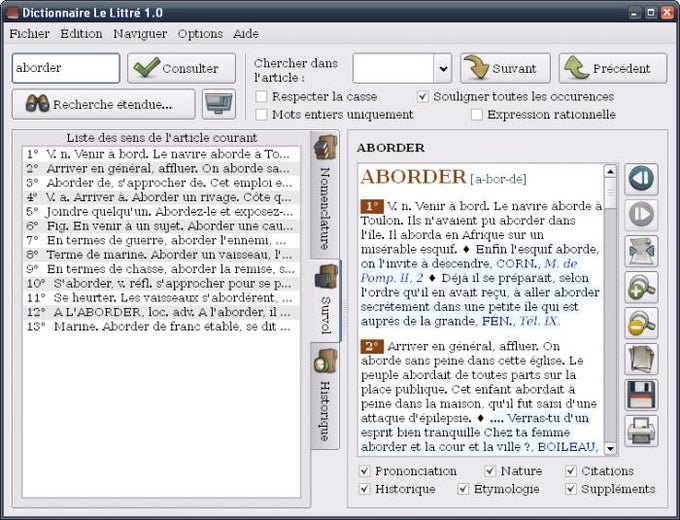Uncheck Souligner toutes les occurences
Viewport: 680px width, 520px height.
tap(423, 96)
